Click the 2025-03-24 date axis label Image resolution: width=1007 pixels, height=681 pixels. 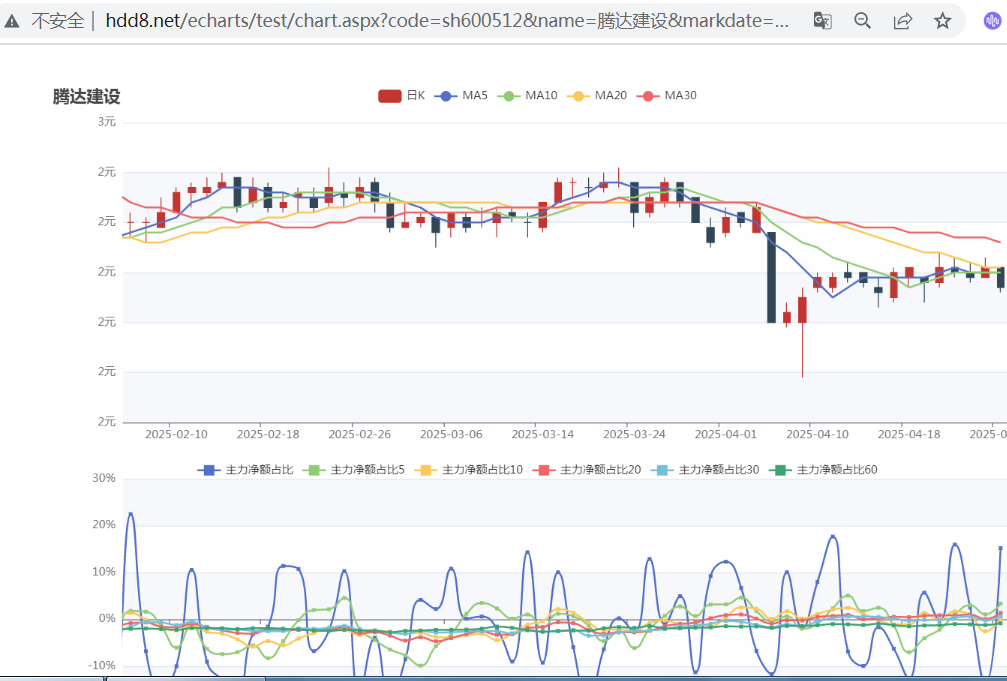coord(635,434)
